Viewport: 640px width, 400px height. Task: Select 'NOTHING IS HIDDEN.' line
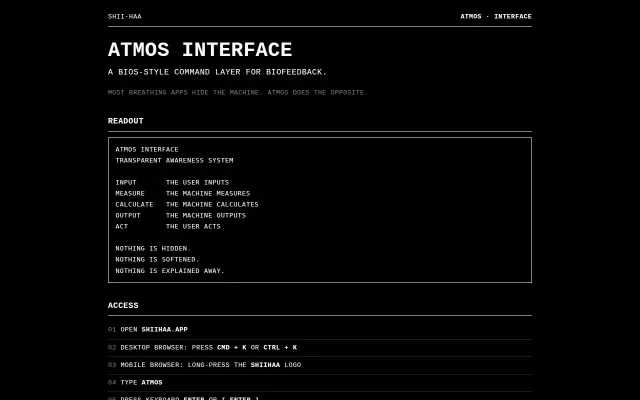153,249
